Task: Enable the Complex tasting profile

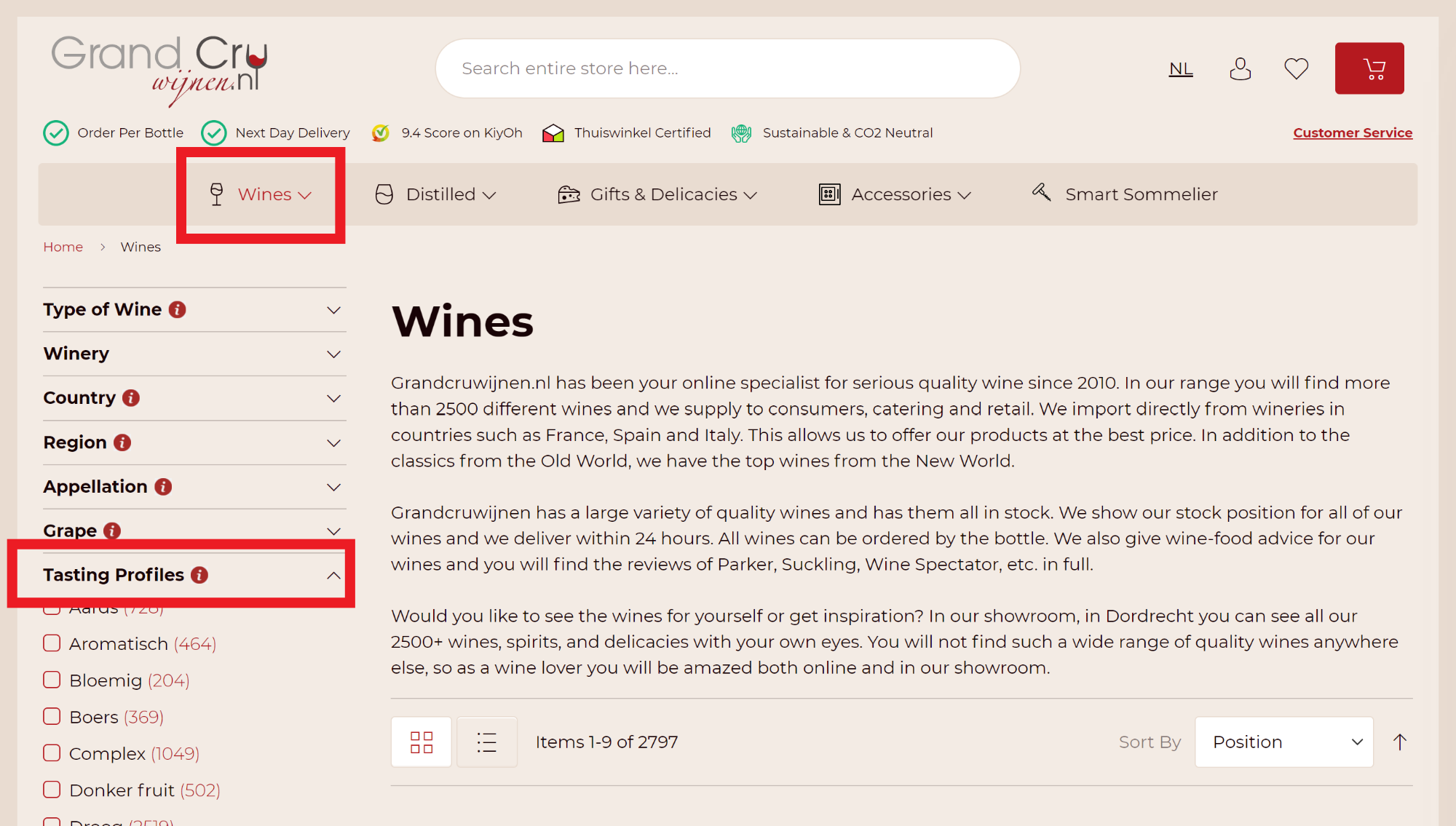Action: coord(52,752)
